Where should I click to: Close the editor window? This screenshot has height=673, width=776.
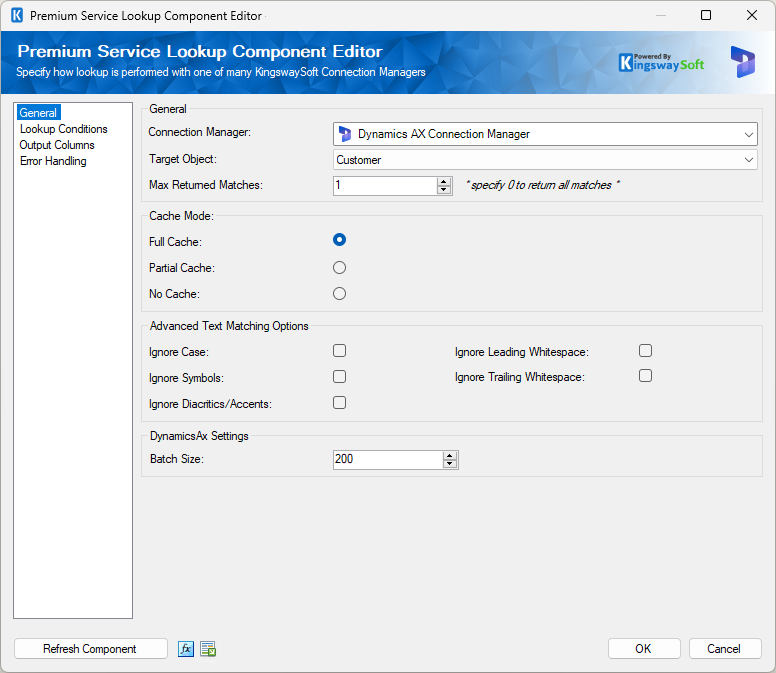pyautogui.click(x=752, y=15)
